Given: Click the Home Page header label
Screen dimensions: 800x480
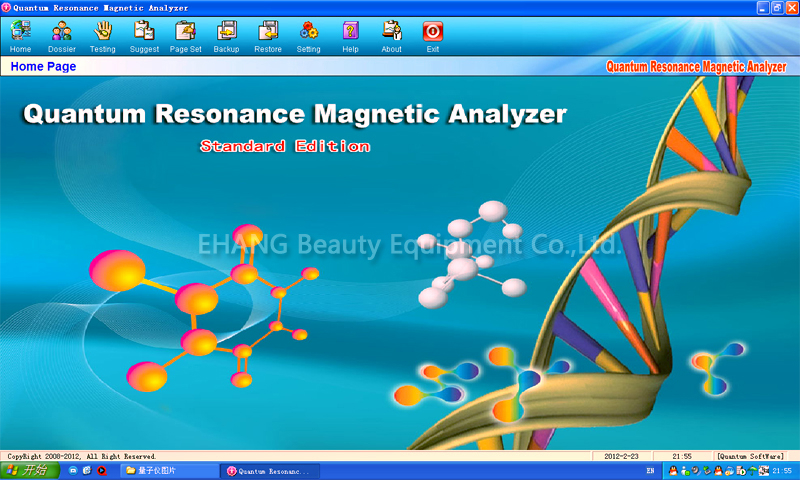Looking at the screenshot, I should (x=43, y=67).
